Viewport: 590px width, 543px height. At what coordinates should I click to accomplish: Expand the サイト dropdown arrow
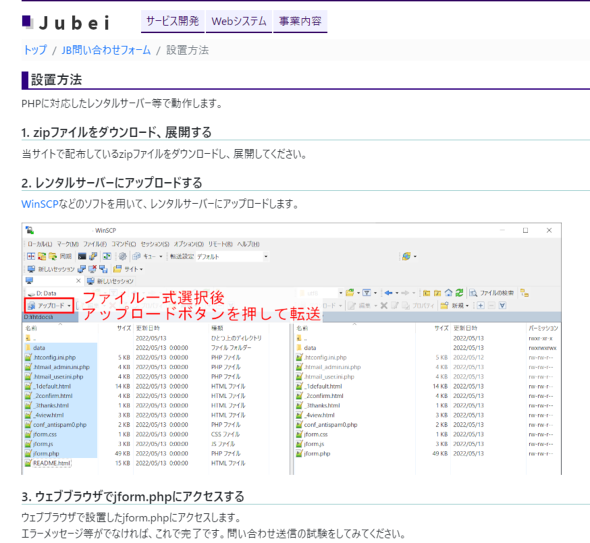(x=141, y=269)
